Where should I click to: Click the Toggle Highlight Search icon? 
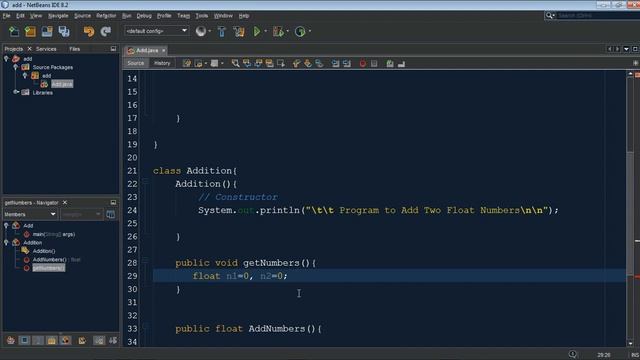point(269,63)
